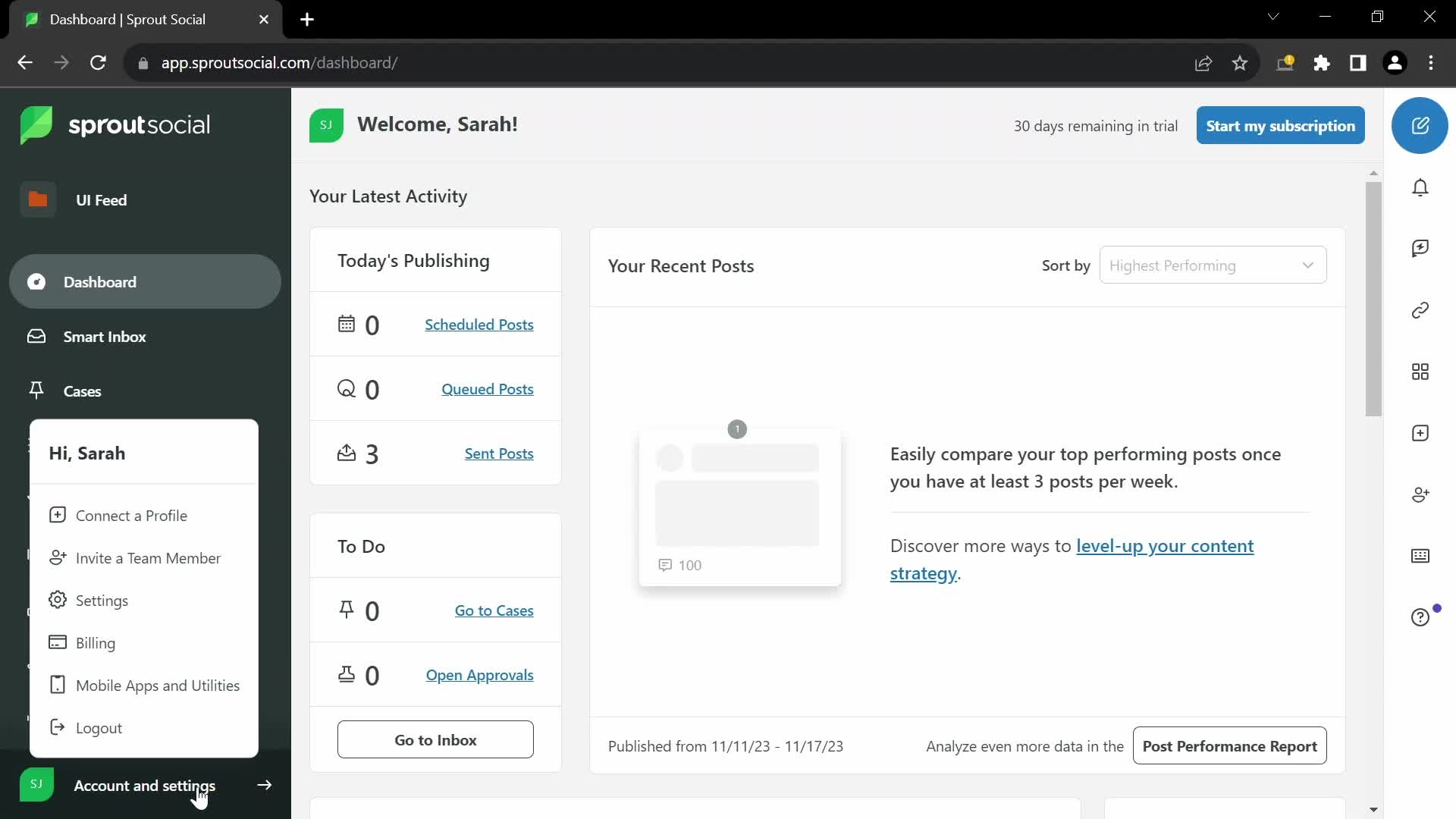
Task: Click the grid/apps sidebar icon
Action: pos(1421,372)
